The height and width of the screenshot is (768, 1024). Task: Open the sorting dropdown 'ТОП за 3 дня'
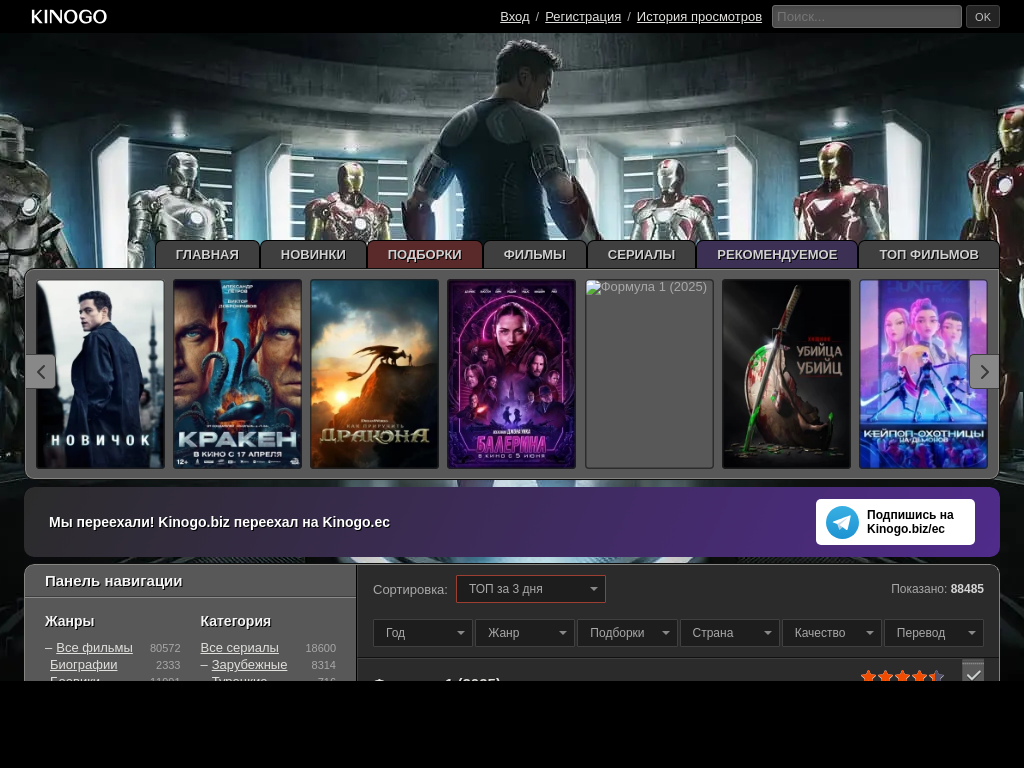530,589
